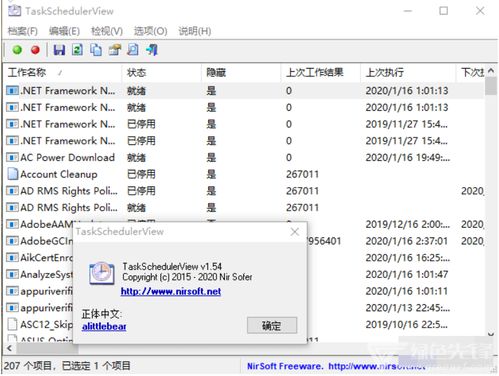
Task: Click 就绪 status in AC Power Download row
Action: coord(136,157)
